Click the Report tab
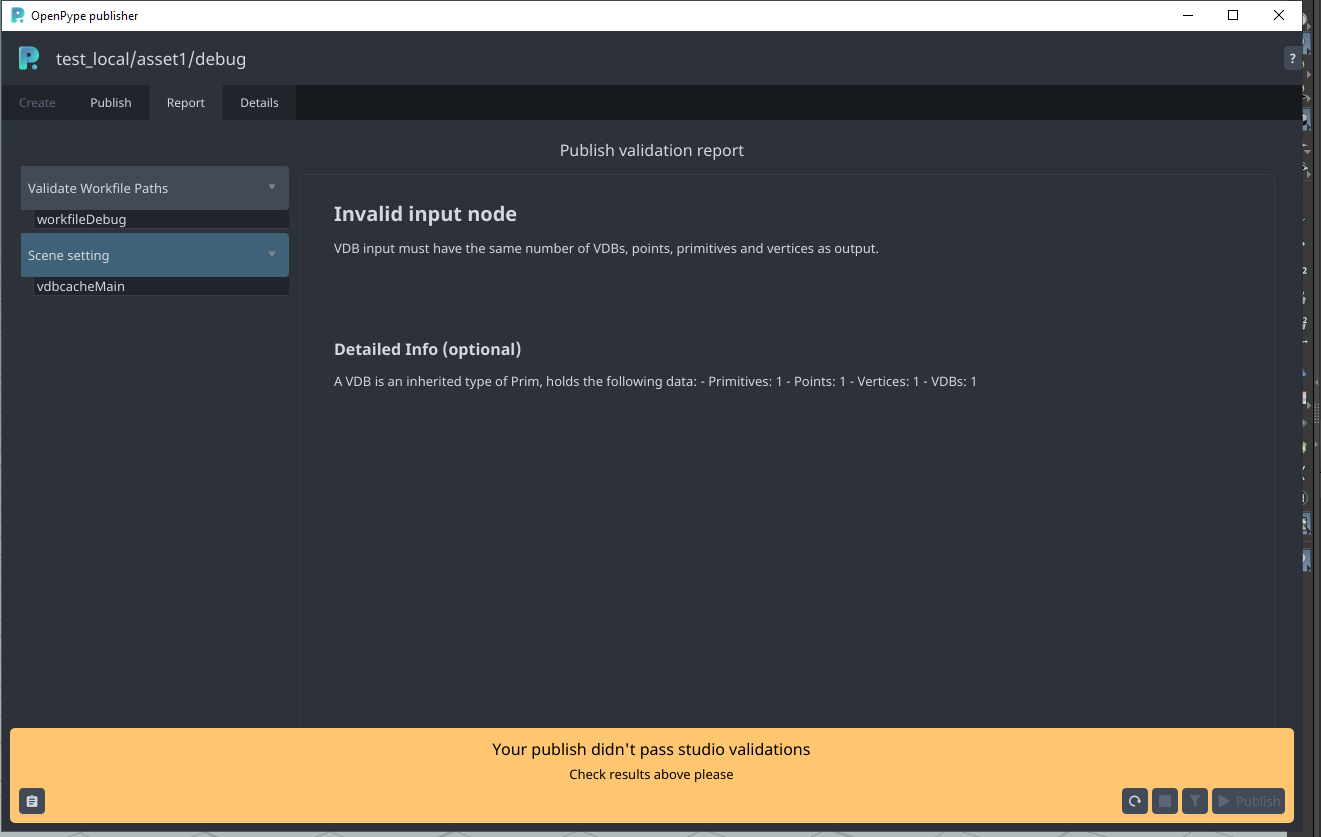Image resolution: width=1321 pixels, height=837 pixels. pyautogui.click(x=185, y=102)
